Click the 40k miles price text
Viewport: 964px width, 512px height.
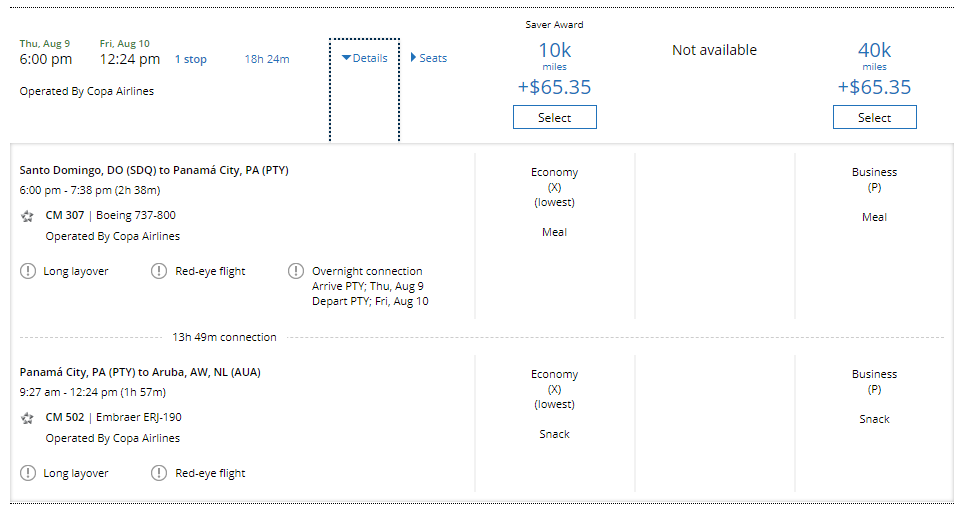click(874, 51)
